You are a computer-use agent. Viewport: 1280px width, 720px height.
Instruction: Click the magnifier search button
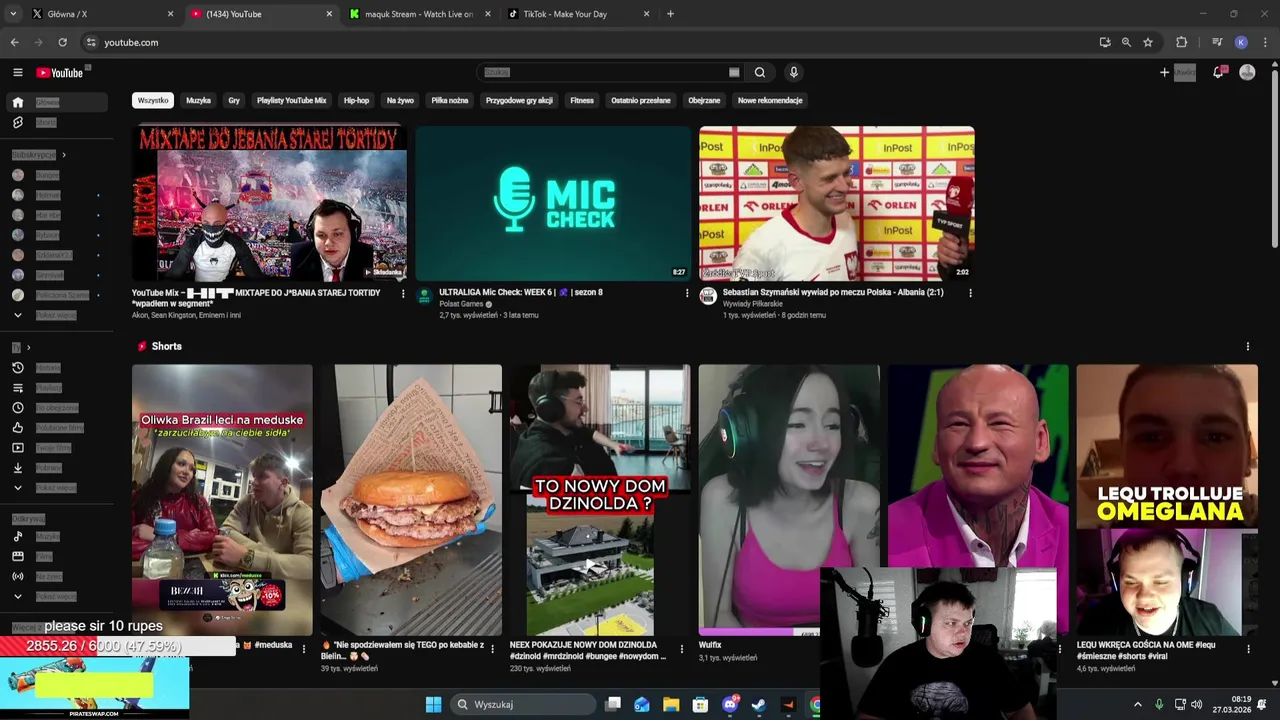[x=760, y=72]
